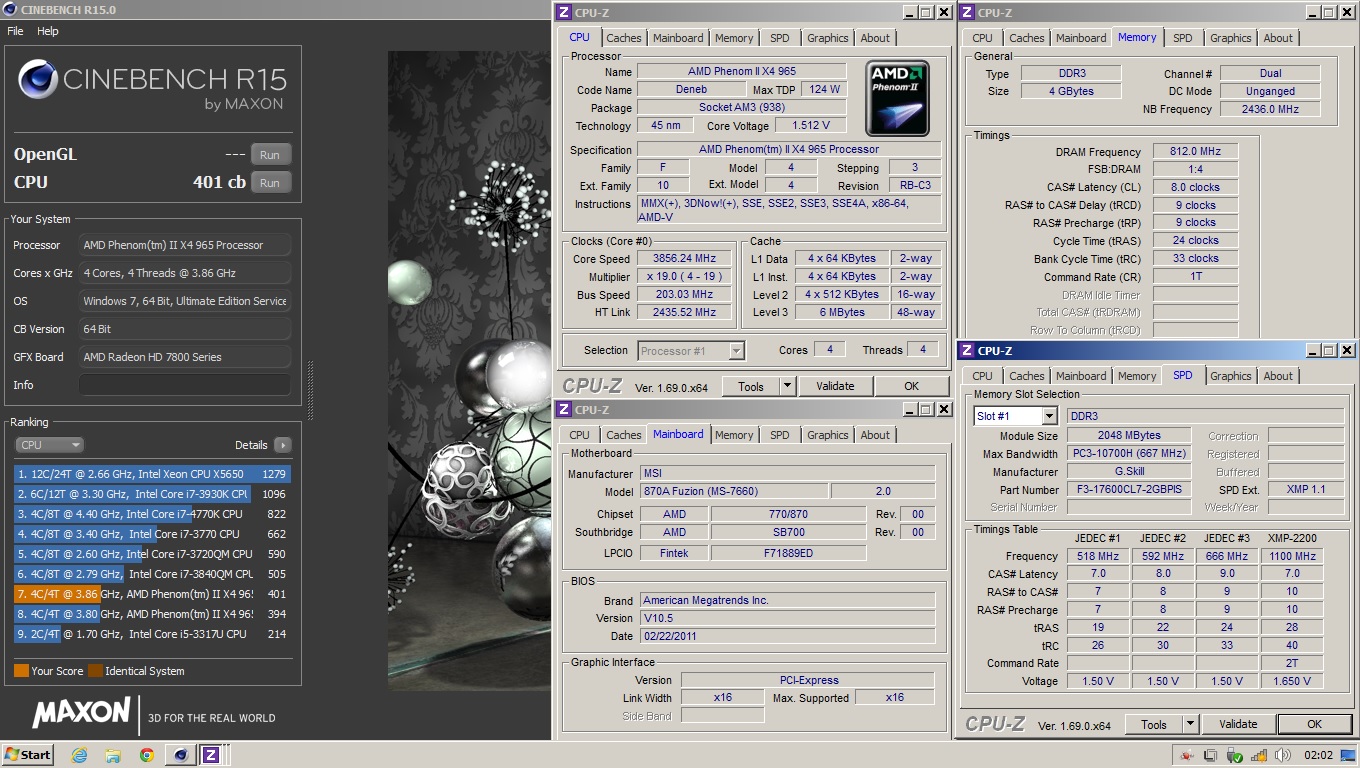This screenshot has width=1360, height=768.
Task: Click Validate in SPD CPU-Z window
Action: pyautogui.click(x=1238, y=724)
